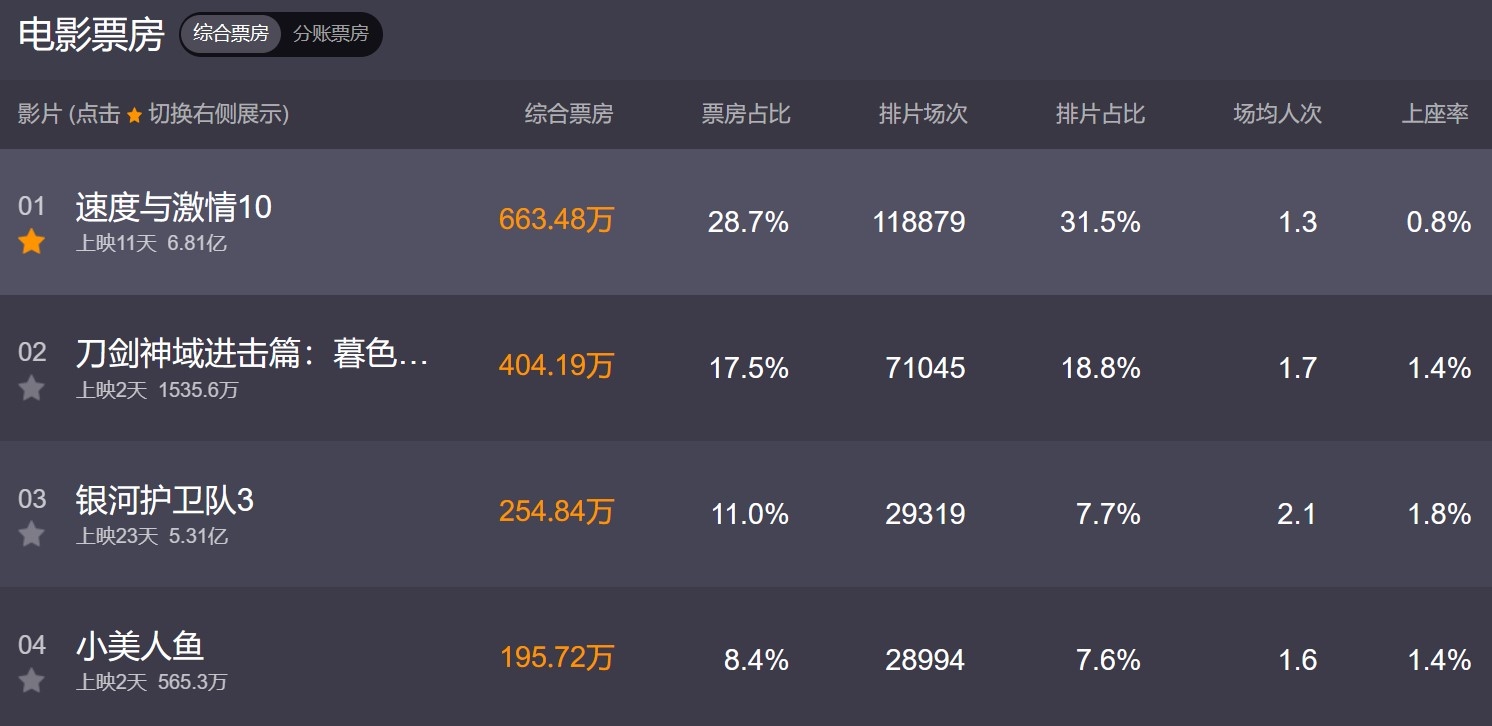Open the movie 刀剑神域进击篇：暮色…
This screenshot has height=726, width=1492.
252,354
